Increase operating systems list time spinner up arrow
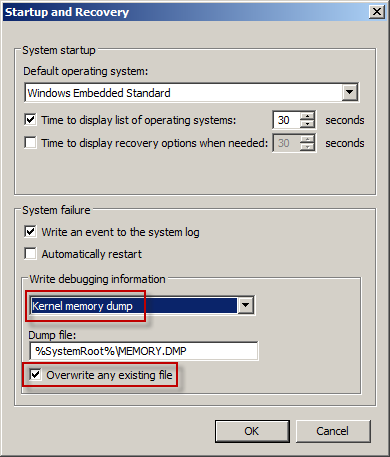Viewport: 390px width, 457px height. tap(307, 116)
